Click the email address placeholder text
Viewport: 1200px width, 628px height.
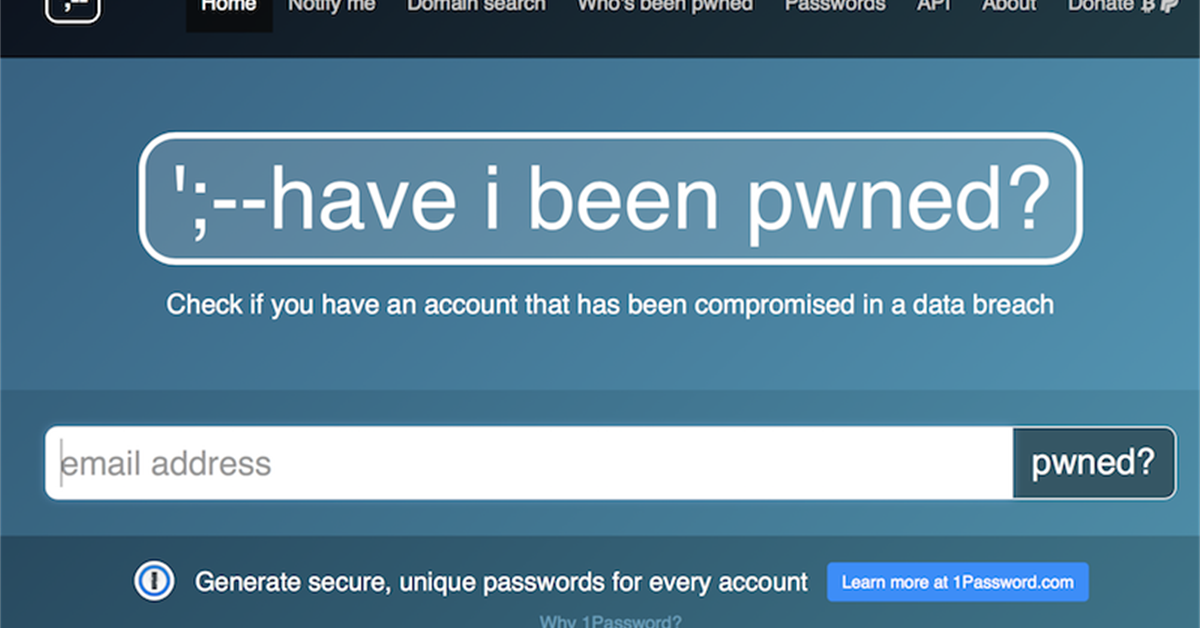tap(166, 464)
